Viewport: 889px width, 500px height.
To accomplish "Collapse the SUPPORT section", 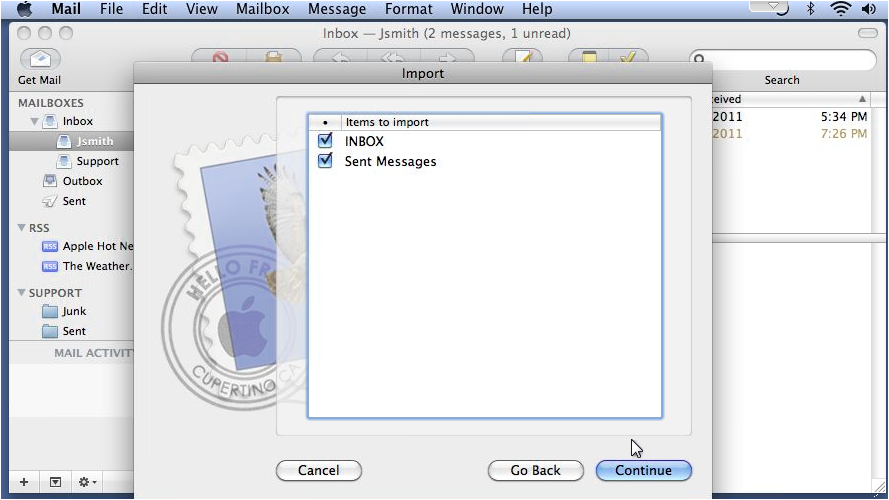I will 21,293.
